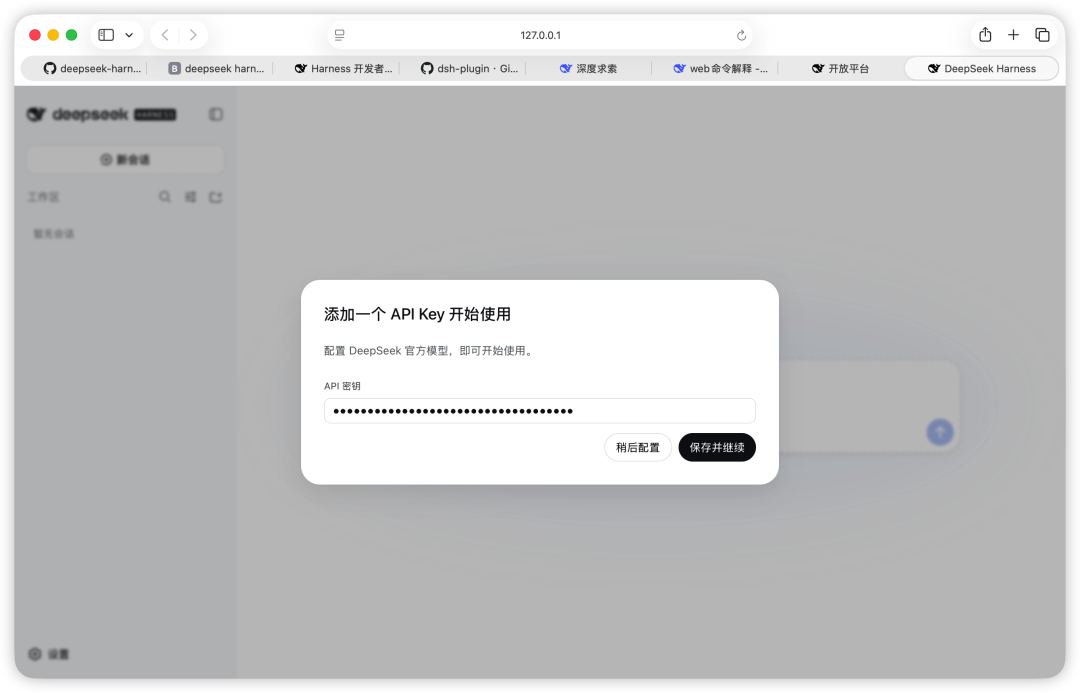Click the whale favicon on 开放平台 tab

(x=818, y=68)
